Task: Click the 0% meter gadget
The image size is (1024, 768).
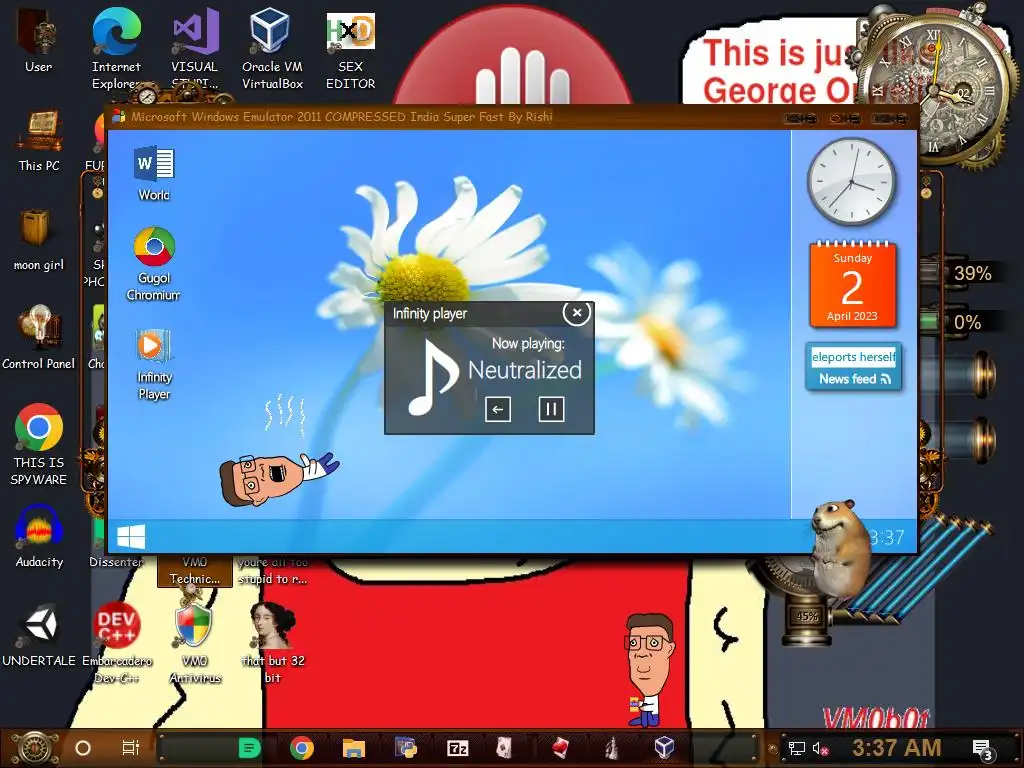Action: point(960,323)
